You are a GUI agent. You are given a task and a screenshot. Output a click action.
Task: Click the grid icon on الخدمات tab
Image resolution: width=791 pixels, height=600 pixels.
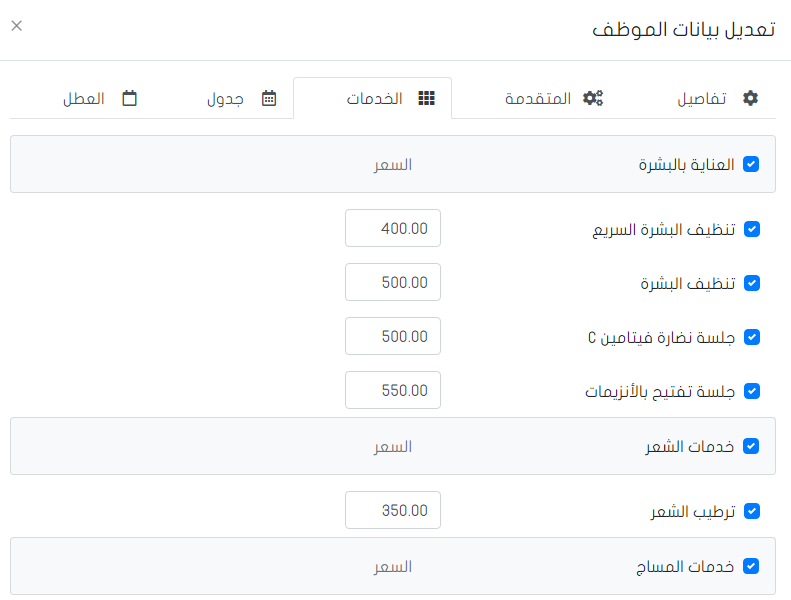426,98
